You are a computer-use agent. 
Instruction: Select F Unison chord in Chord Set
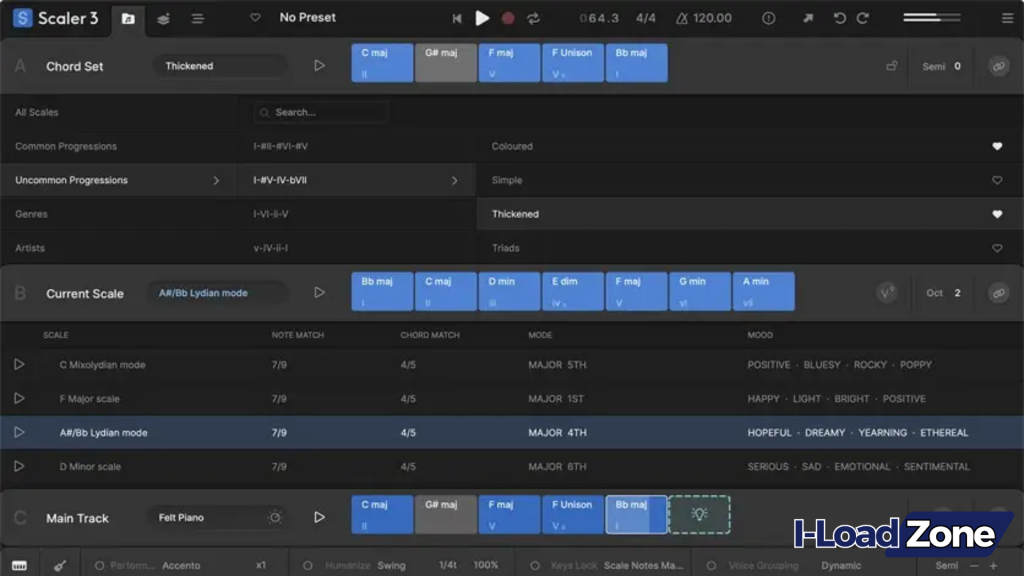point(573,63)
